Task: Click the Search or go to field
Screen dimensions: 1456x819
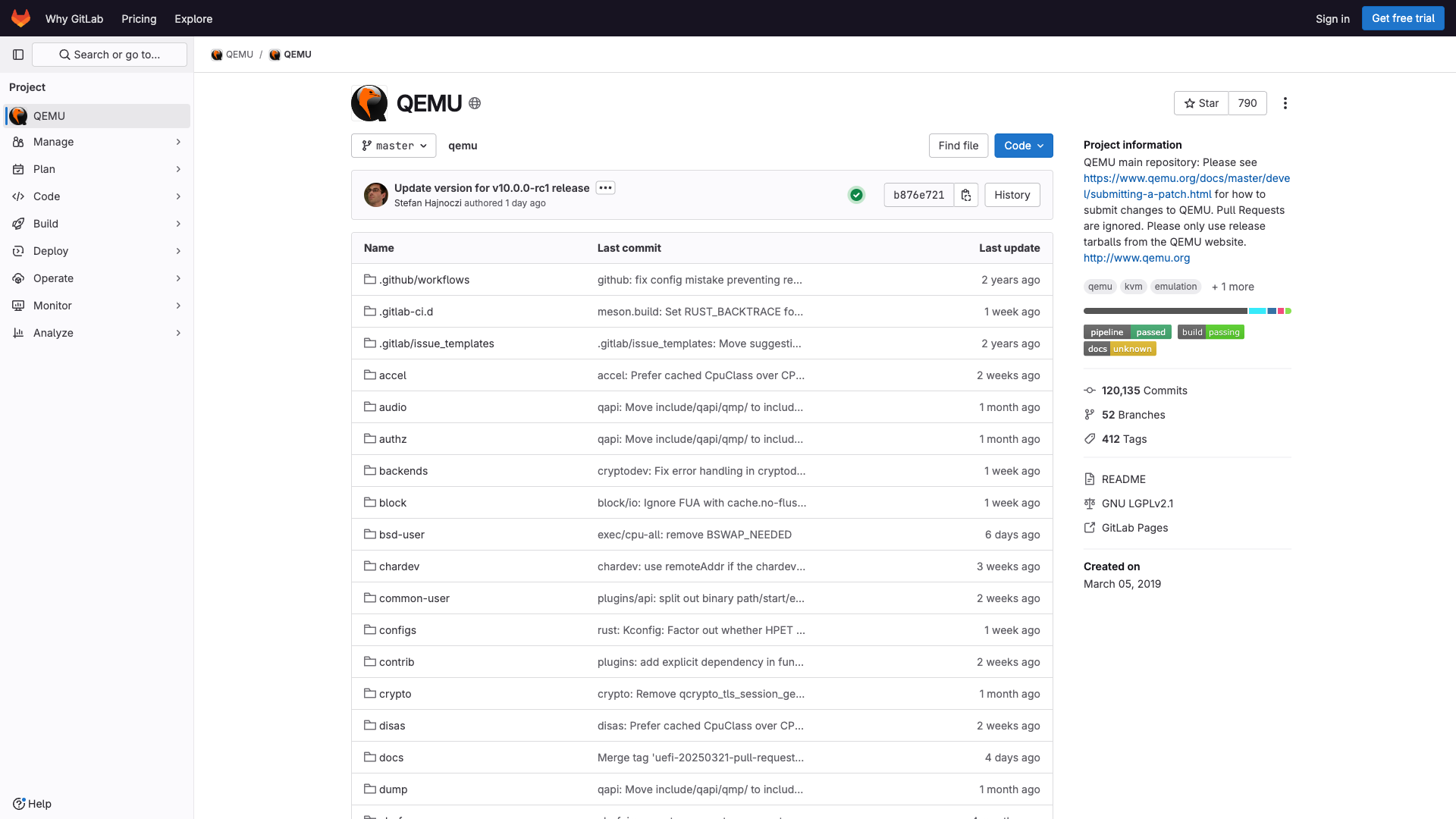Action: (x=110, y=55)
